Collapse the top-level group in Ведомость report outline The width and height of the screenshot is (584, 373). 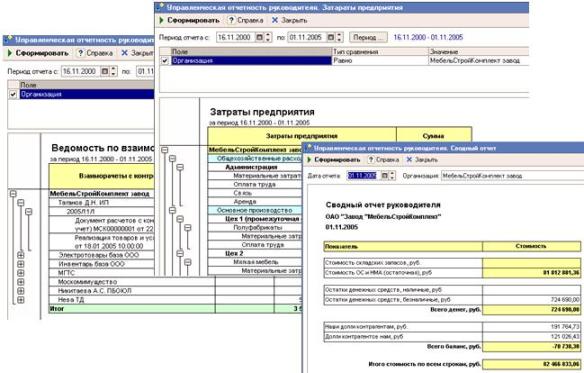coord(13,194)
